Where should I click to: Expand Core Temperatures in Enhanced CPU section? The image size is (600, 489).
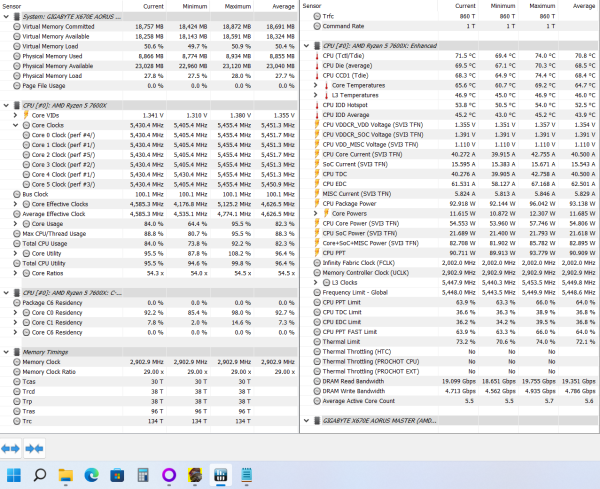[x=316, y=85]
